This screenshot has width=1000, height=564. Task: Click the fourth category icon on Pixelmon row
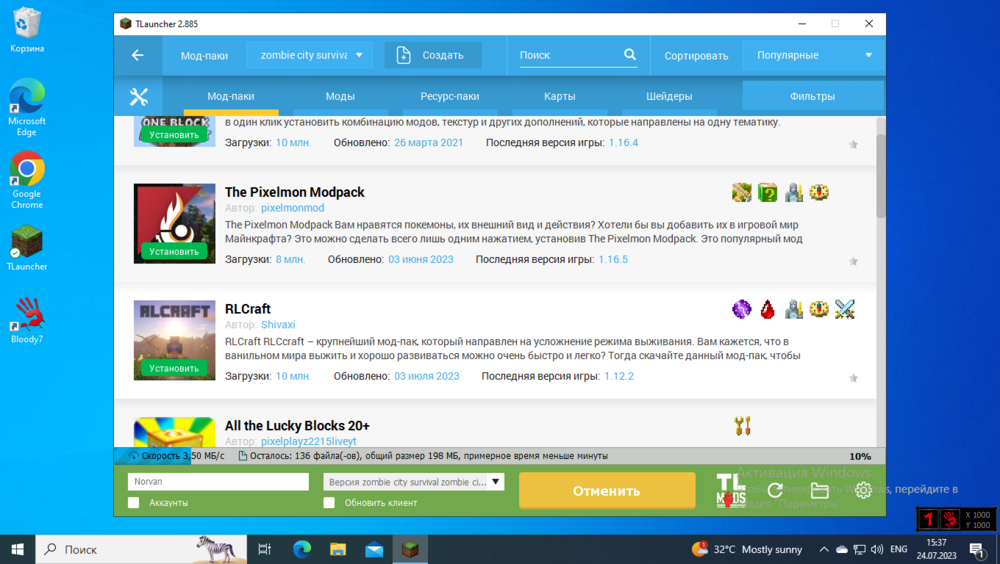819,193
